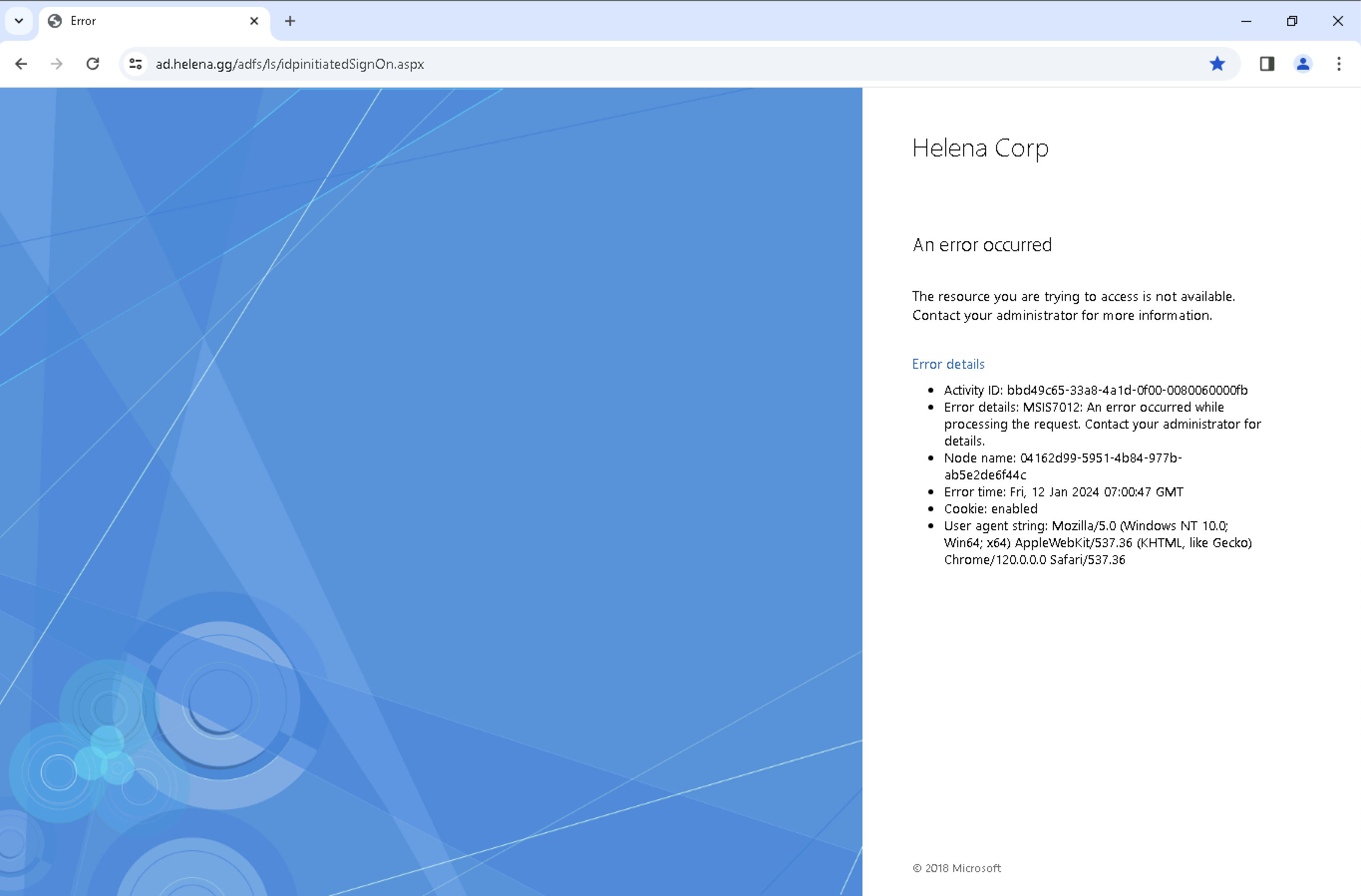
Task: Click the forward navigation arrow
Action: [x=57, y=64]
